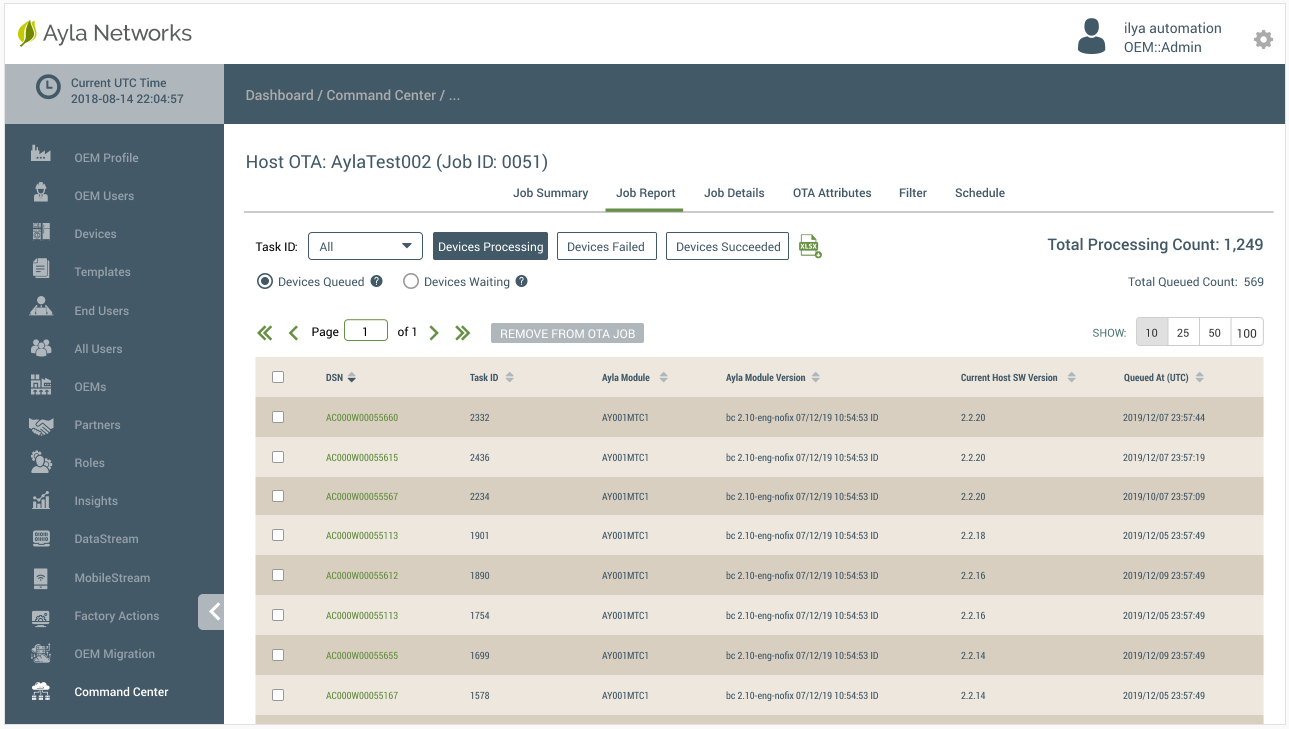Click the user avatar icon
Image resolution: width=1289 pixels, height=729 pixels.
pyautogui.click(x=1091, y=37)
